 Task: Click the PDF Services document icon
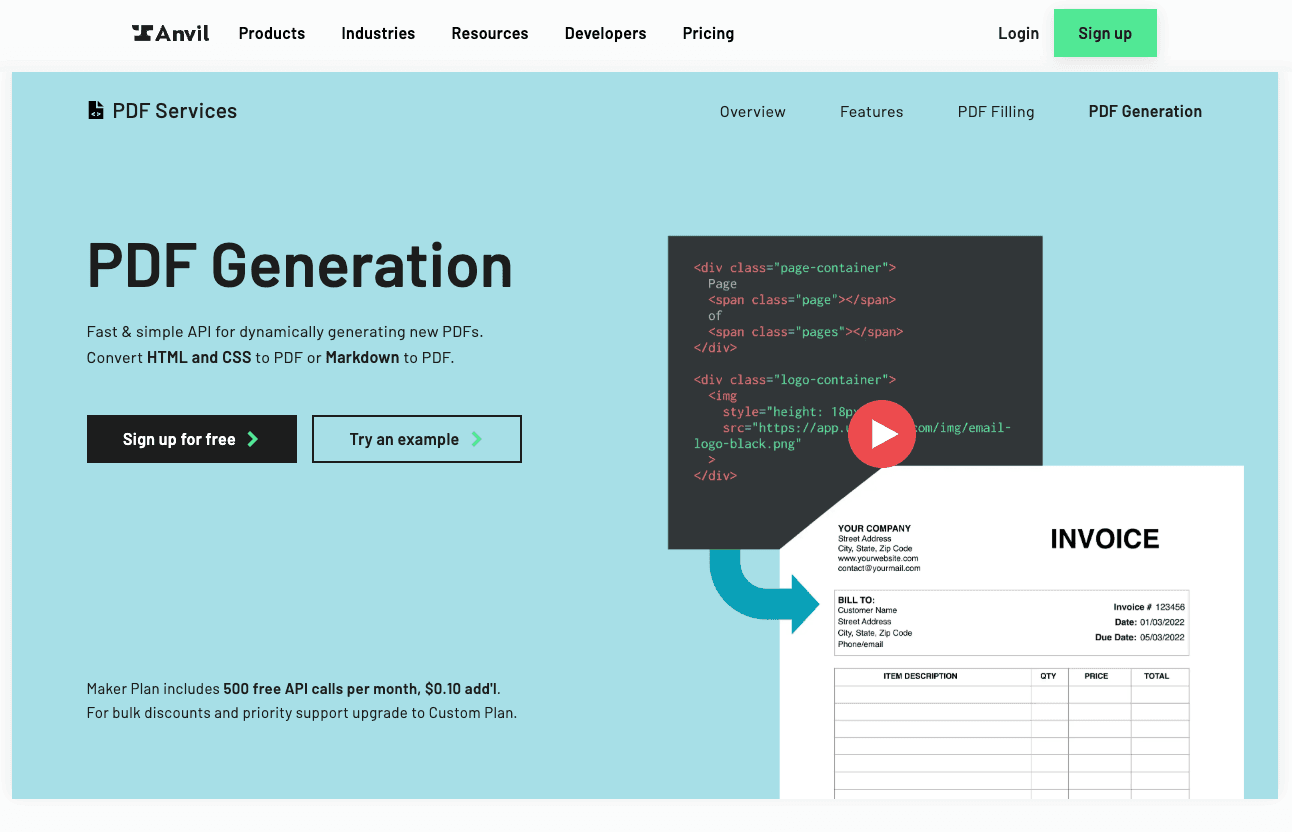click(x=95, y=109)
